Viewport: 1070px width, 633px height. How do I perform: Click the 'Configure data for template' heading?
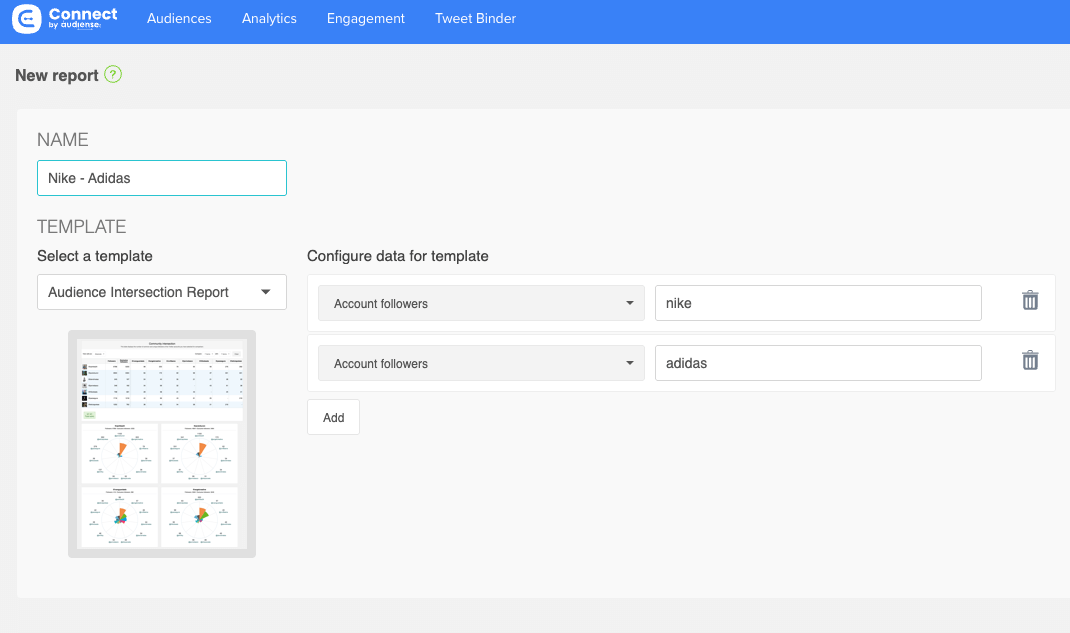click(x=398, y=256)
